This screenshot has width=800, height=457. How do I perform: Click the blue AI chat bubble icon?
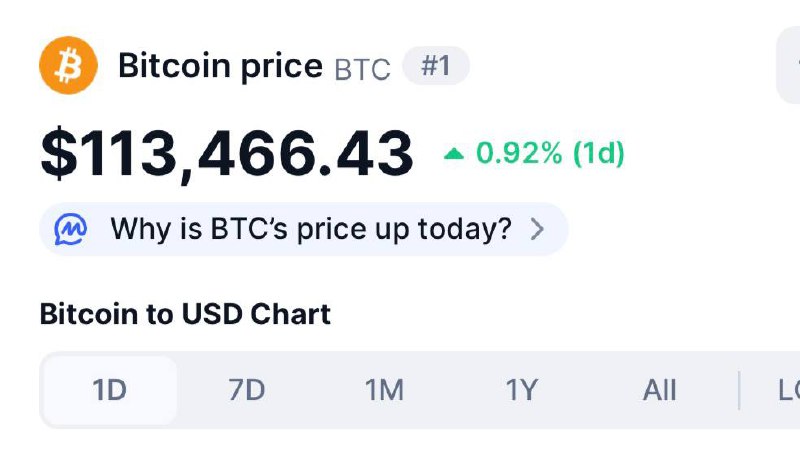[70, 229]
